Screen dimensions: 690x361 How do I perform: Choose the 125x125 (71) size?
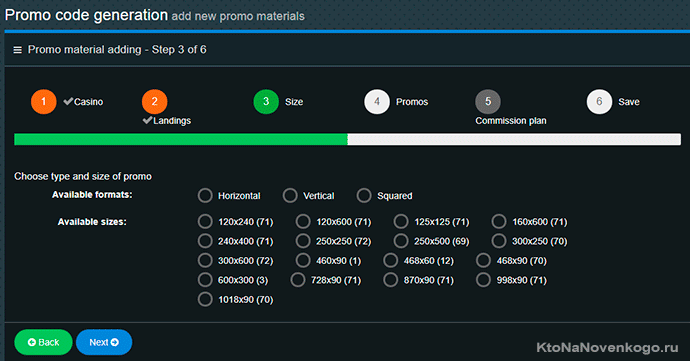coord(401,221)
